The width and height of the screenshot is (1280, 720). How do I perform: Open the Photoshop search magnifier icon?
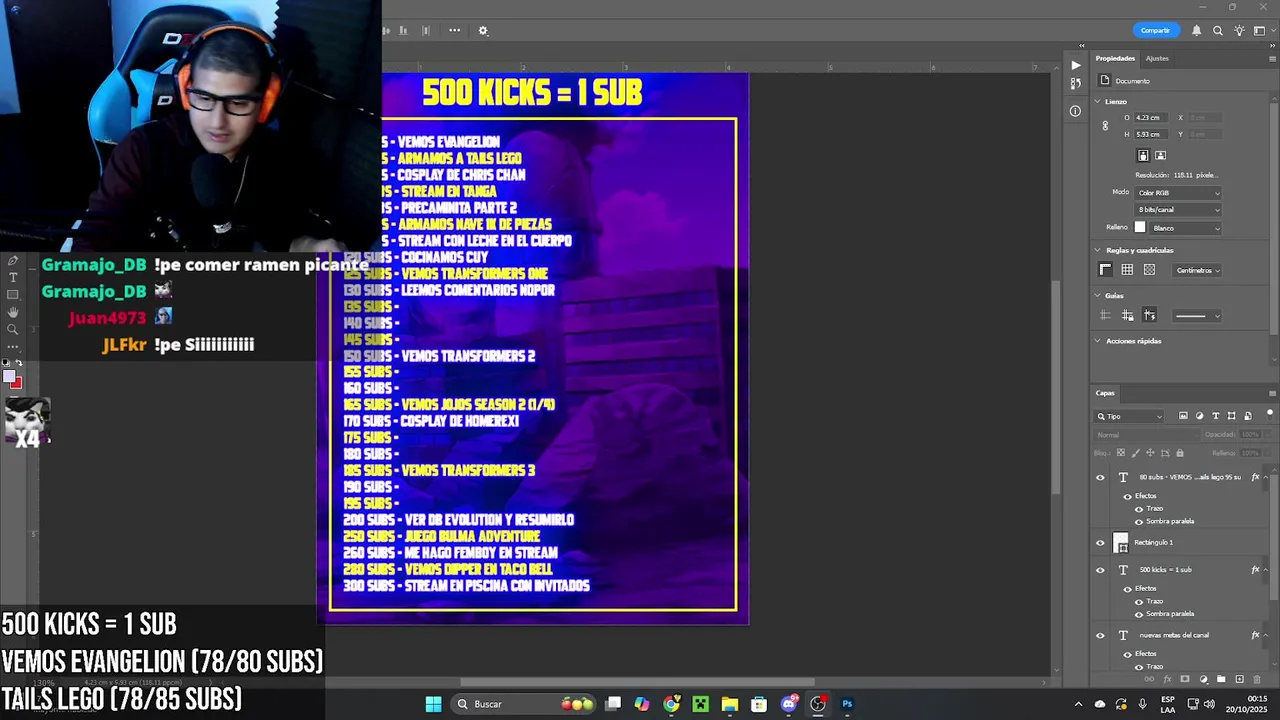tap(1218, 31)
